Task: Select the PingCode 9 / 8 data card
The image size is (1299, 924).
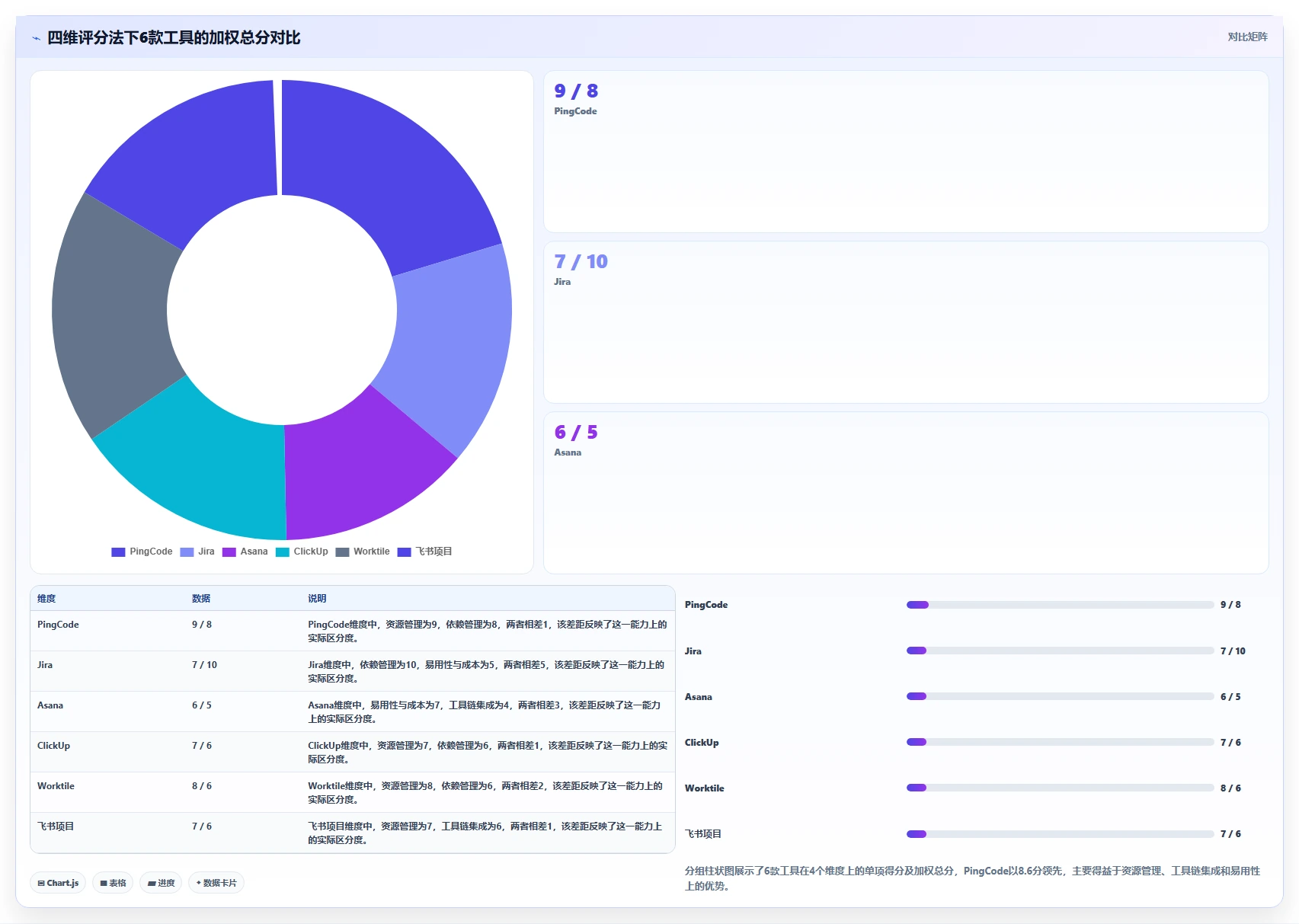Action: pos(906,152)
